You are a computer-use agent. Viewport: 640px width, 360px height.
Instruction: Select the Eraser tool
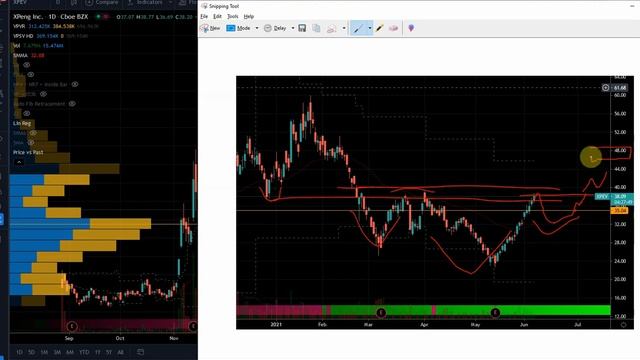(x=393, y=28)
